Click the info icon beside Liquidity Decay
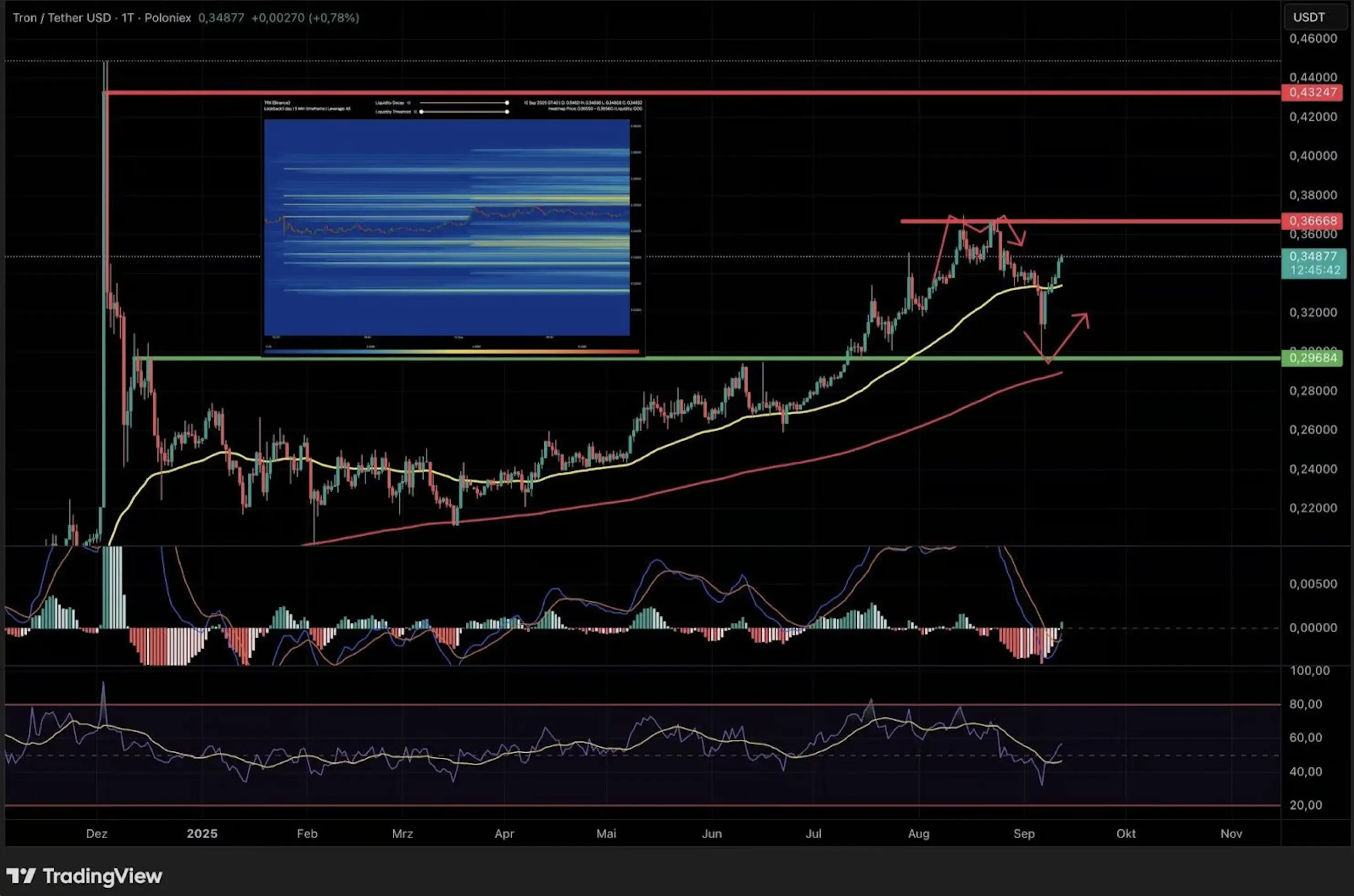 [x=409, y=104]
